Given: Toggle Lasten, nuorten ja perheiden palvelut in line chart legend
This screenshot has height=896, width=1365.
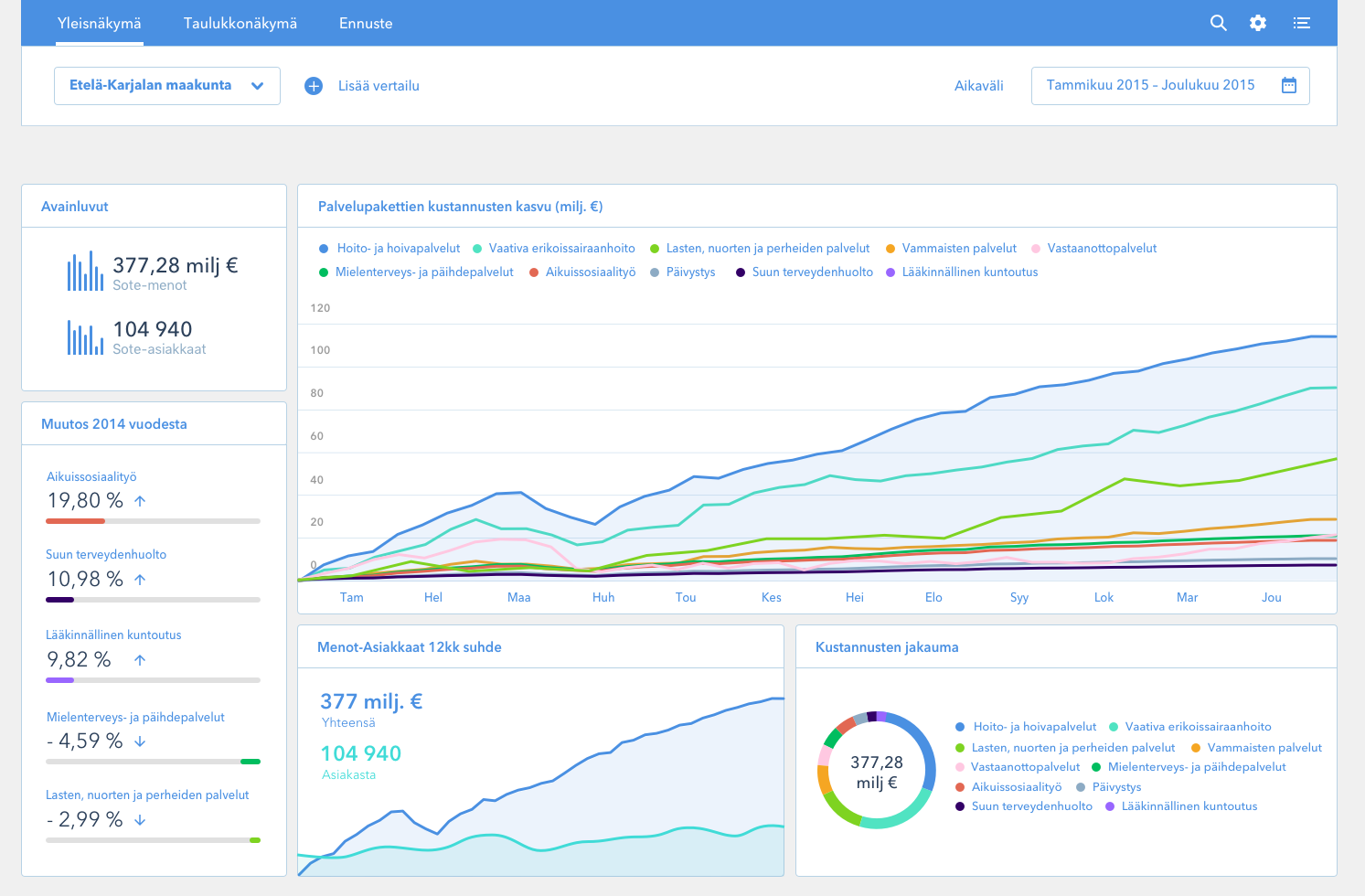Looking at the screenshot, I should click(760, 249).
